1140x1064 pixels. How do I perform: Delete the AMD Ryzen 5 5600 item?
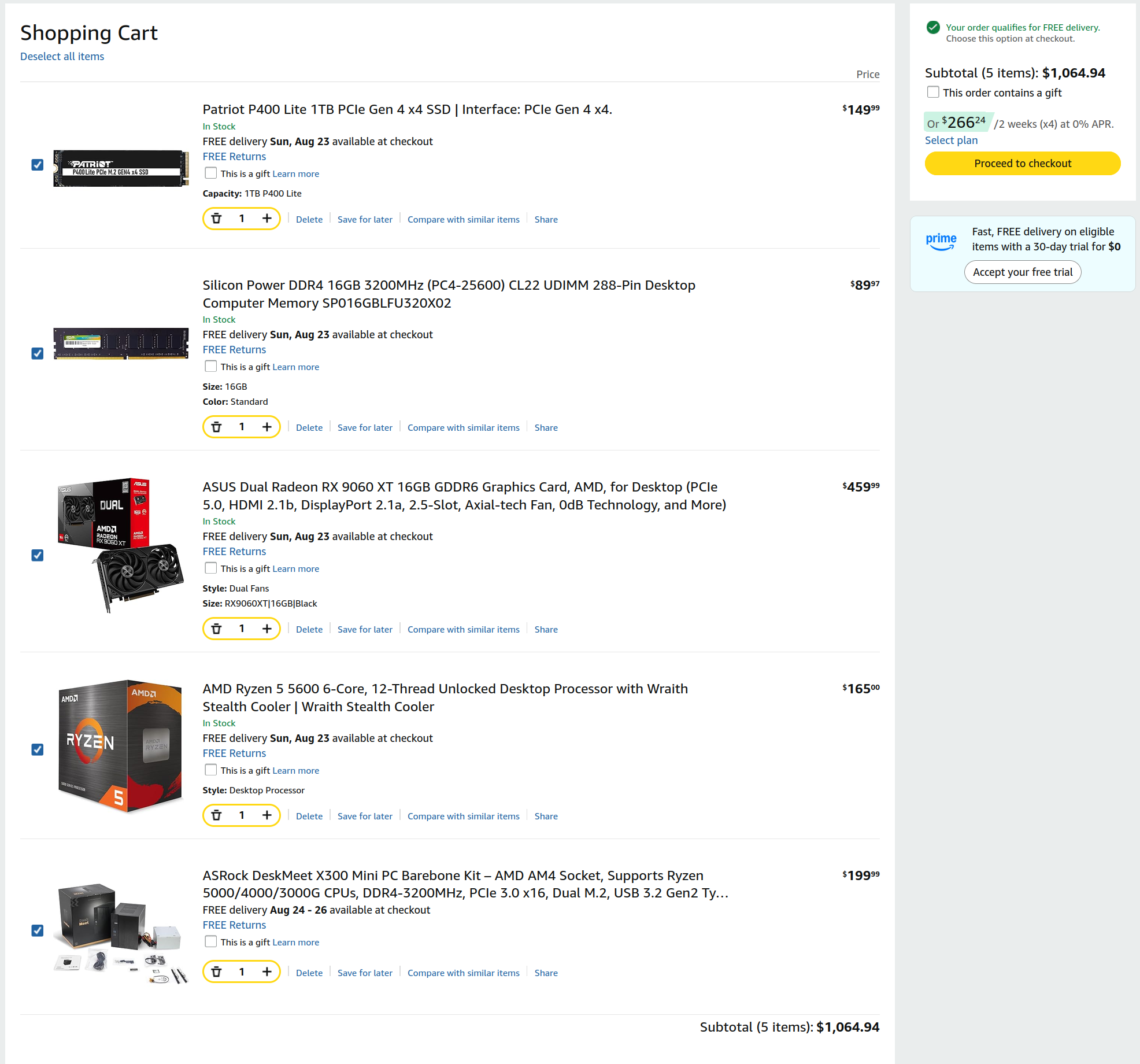(309, 816)
